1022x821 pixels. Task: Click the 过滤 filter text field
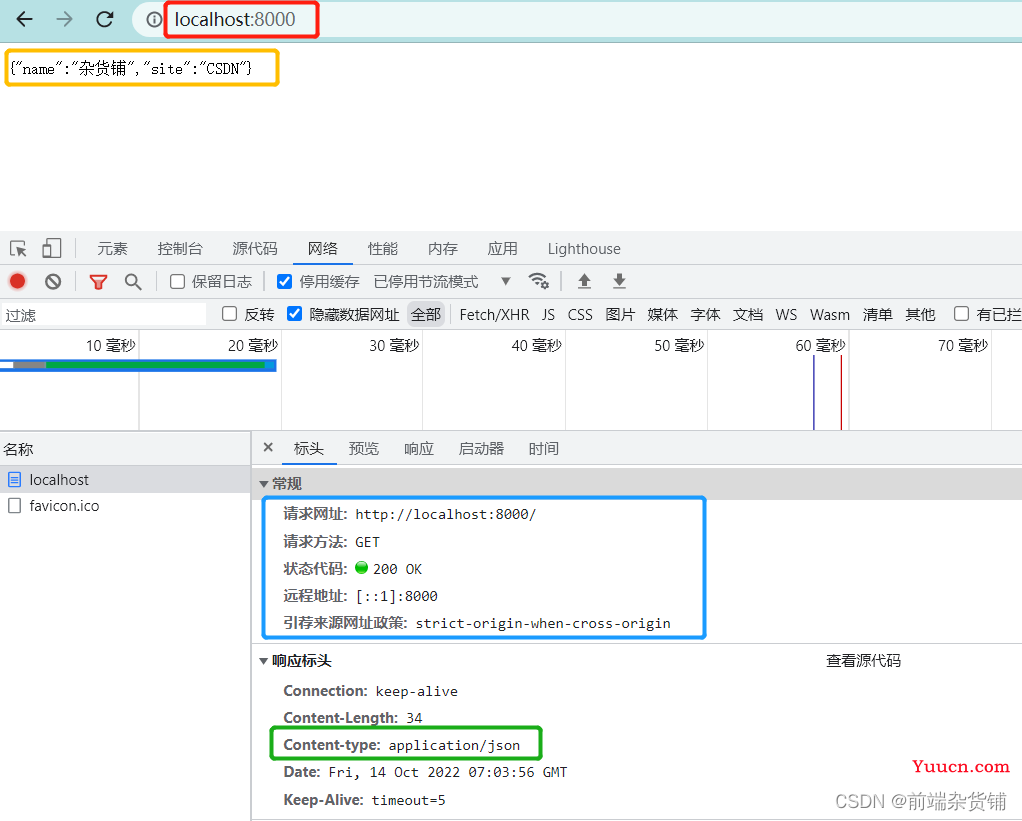coord(104,315)
